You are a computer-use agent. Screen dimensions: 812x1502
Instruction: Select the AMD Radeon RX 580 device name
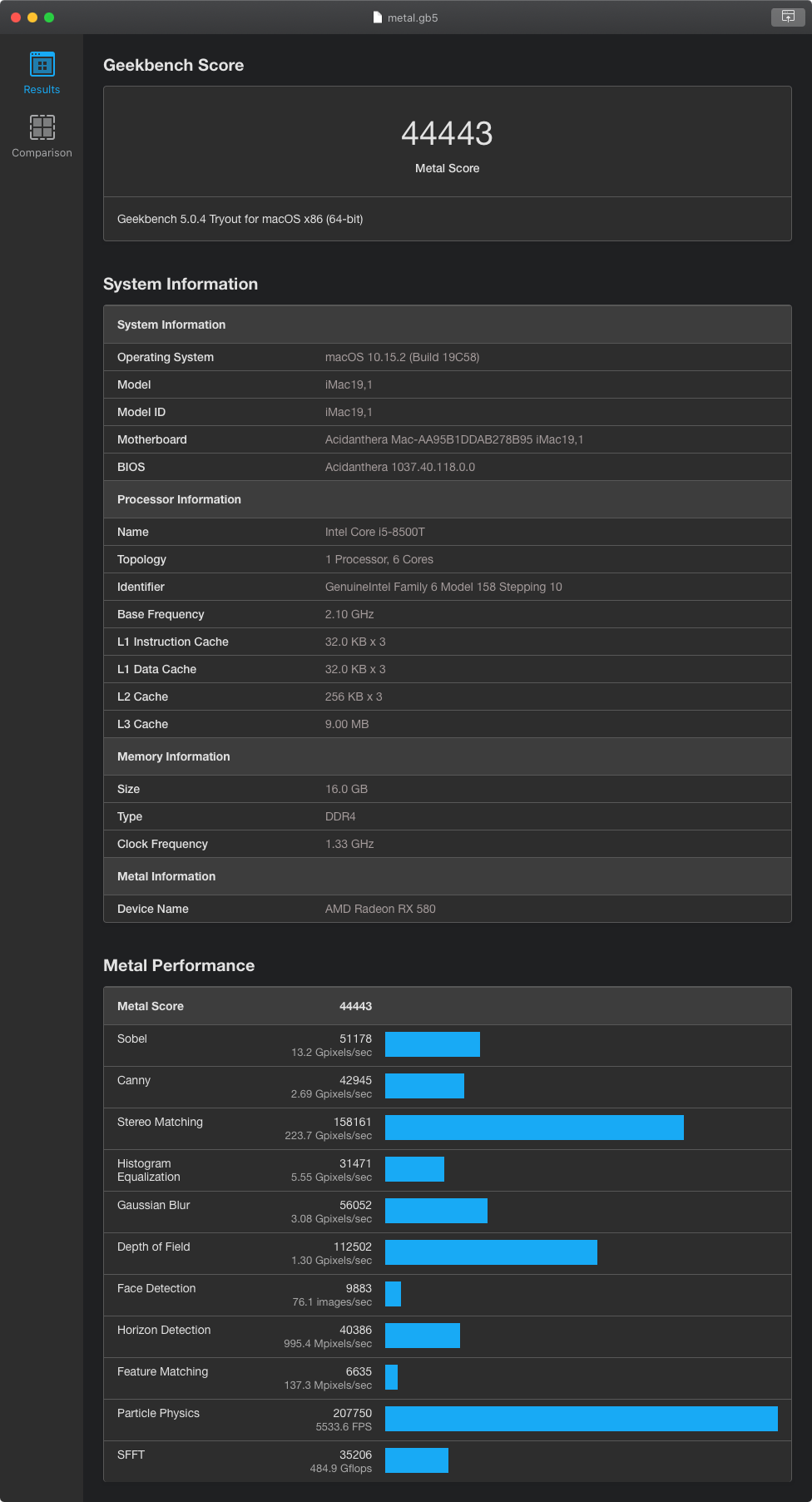click(x=380, y=909)
